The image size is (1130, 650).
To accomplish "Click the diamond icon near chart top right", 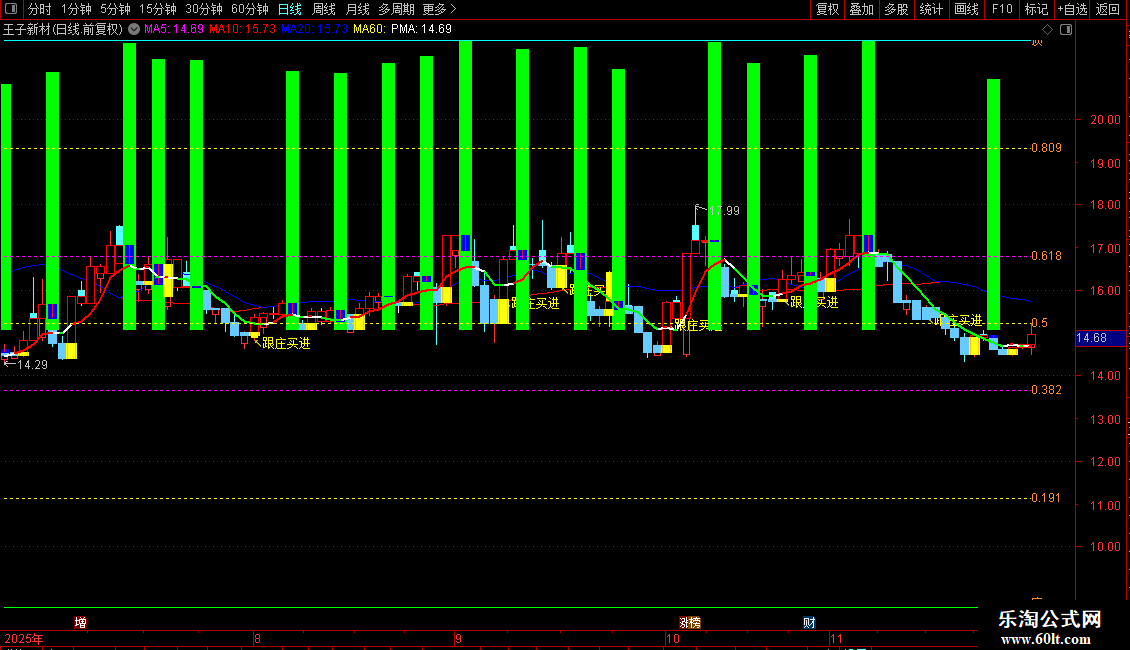I will tap(1048, 30).
